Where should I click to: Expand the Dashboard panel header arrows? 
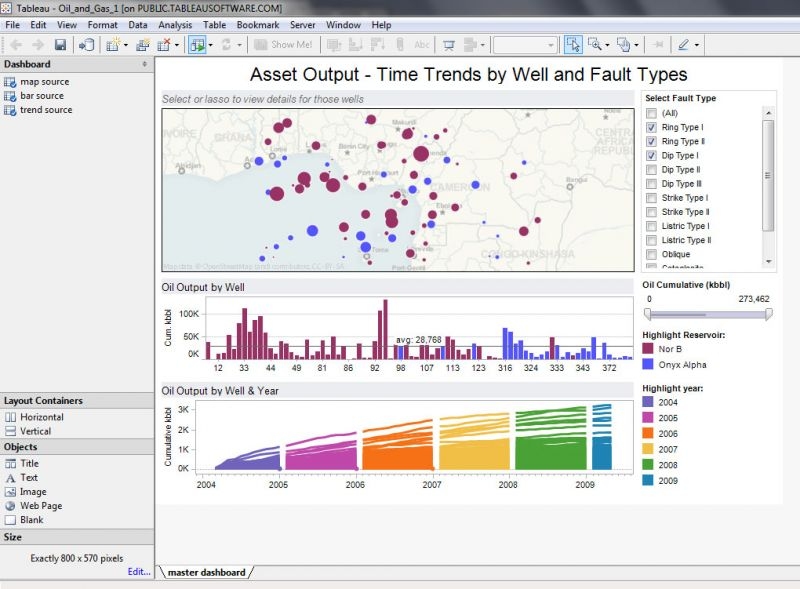point(146,64)
